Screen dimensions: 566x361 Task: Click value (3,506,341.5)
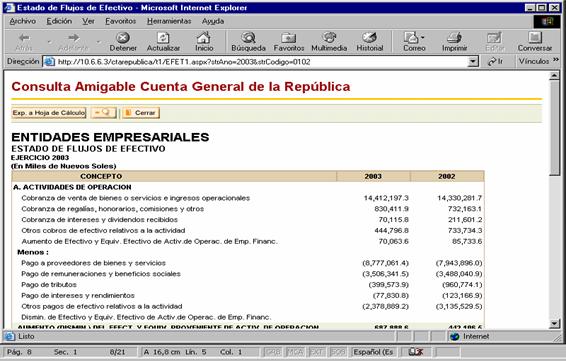pyautogui.click(x=386, y=274)
